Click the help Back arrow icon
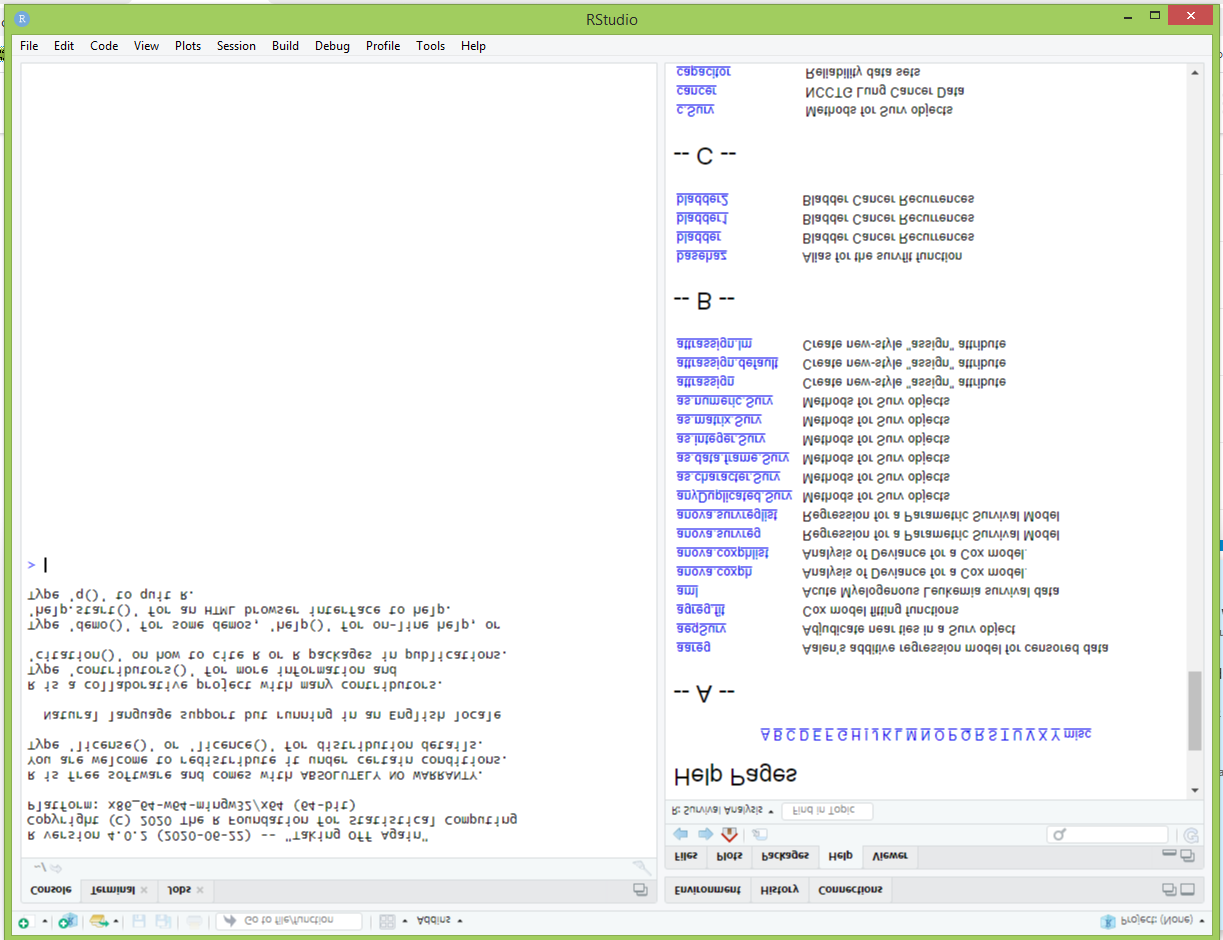 (x=681, y=834)
